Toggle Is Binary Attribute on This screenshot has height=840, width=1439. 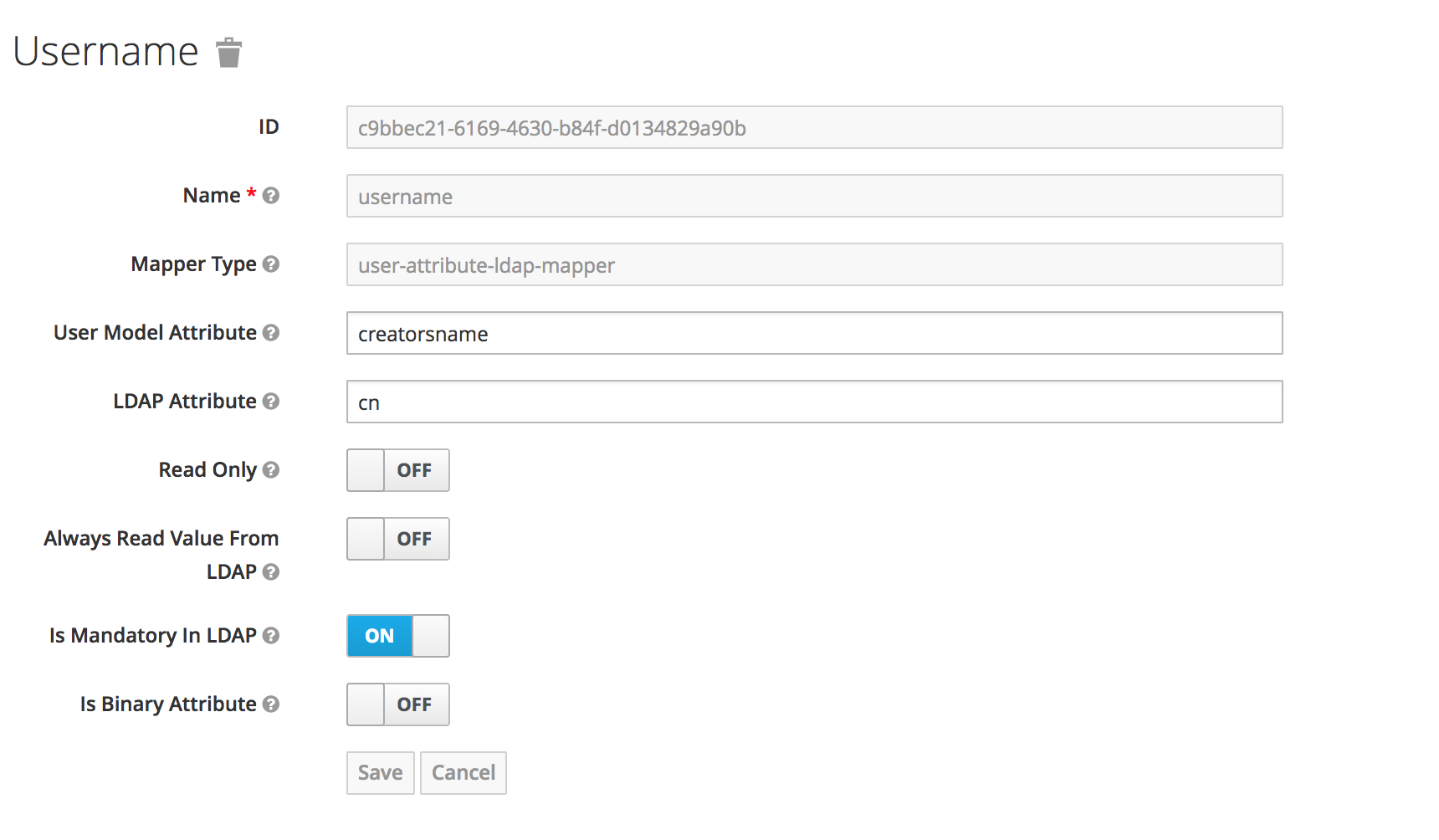398,704
